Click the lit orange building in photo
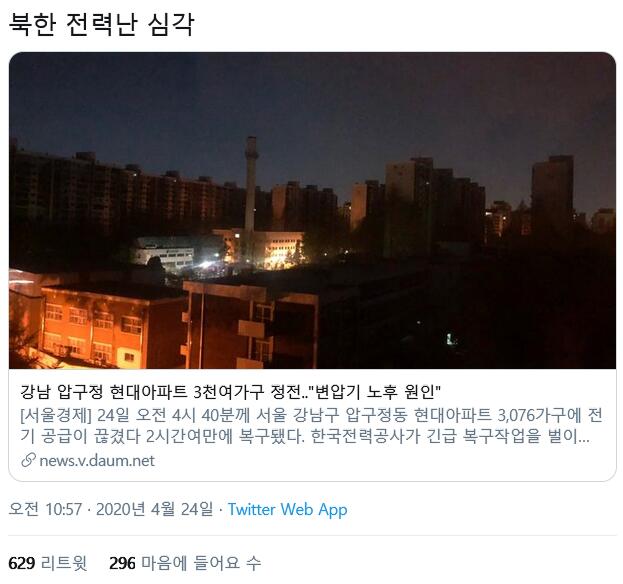This screenshot has width=623, height=584. [93, 327]
